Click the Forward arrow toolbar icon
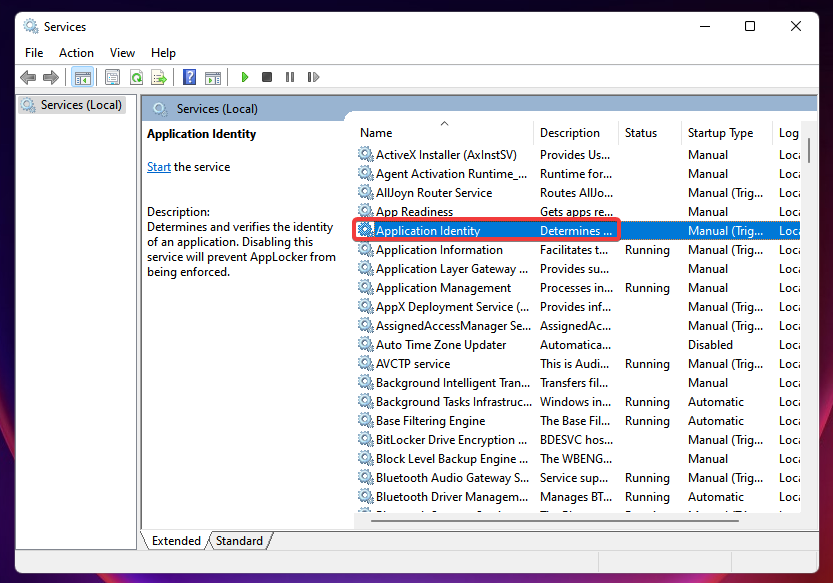The height and width of the screenshot is (583, 833). point(51,78)
